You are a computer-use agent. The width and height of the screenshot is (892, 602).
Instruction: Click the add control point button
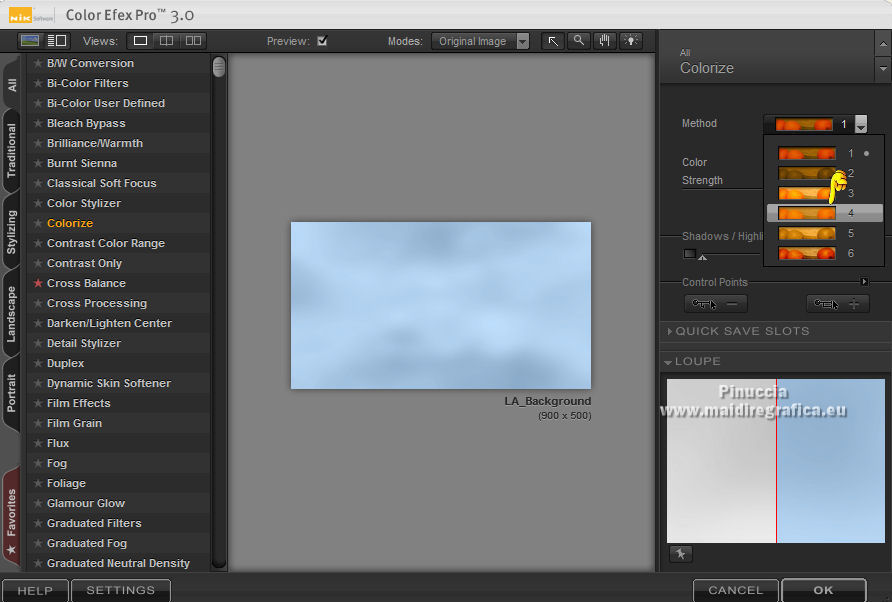838,304
